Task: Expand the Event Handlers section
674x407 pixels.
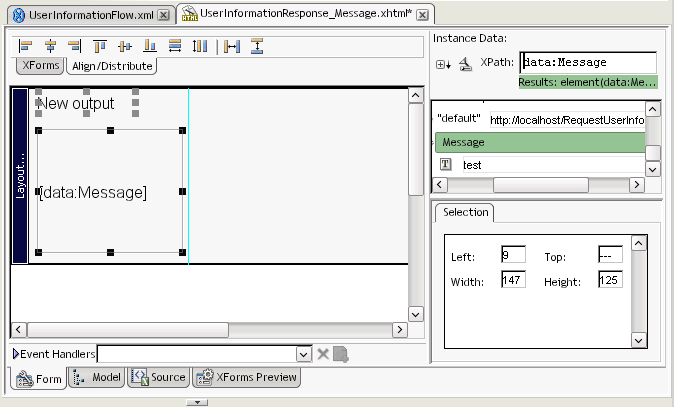Action: point(16,354)
